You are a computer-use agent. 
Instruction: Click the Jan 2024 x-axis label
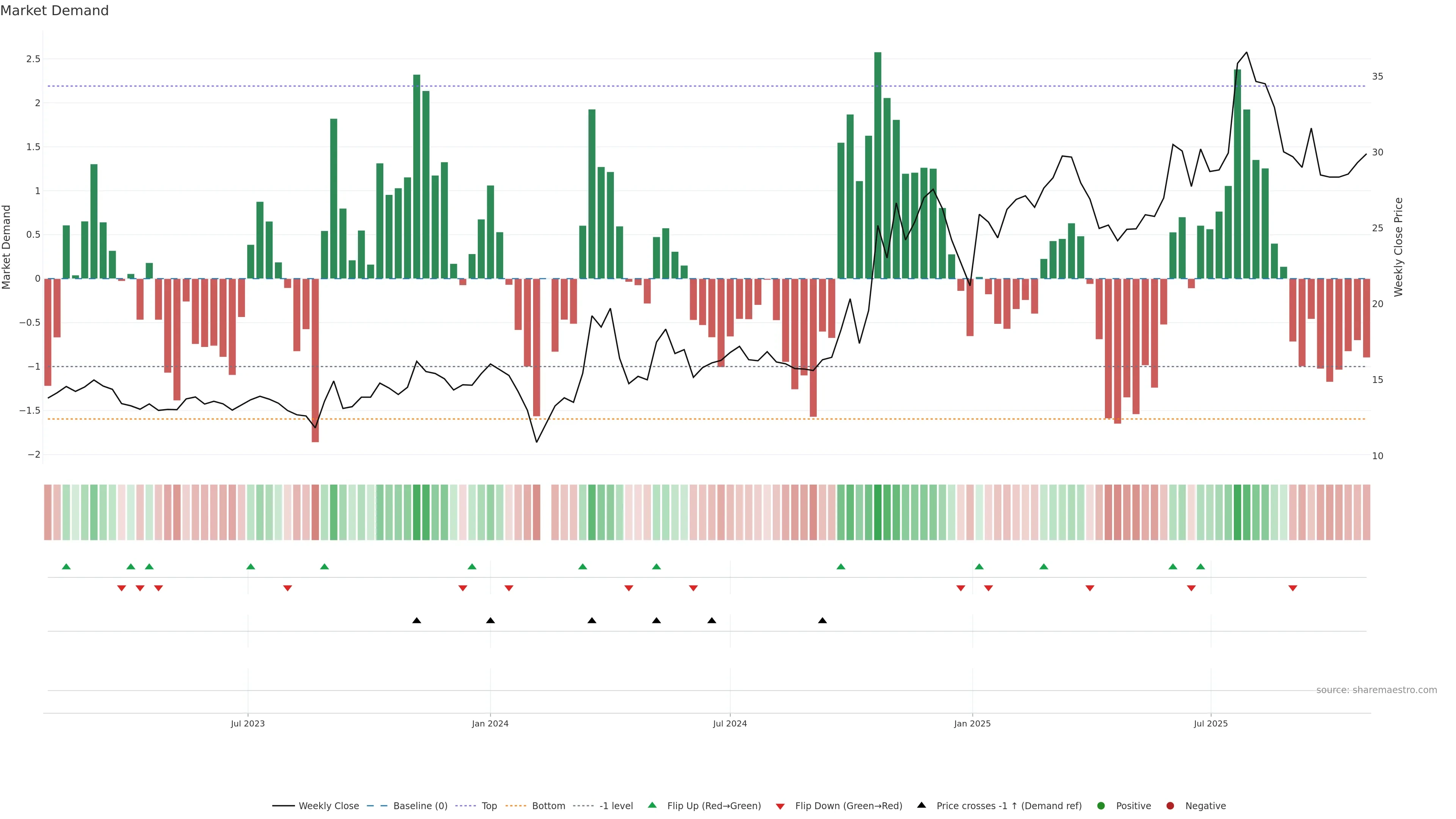point(490,723)
